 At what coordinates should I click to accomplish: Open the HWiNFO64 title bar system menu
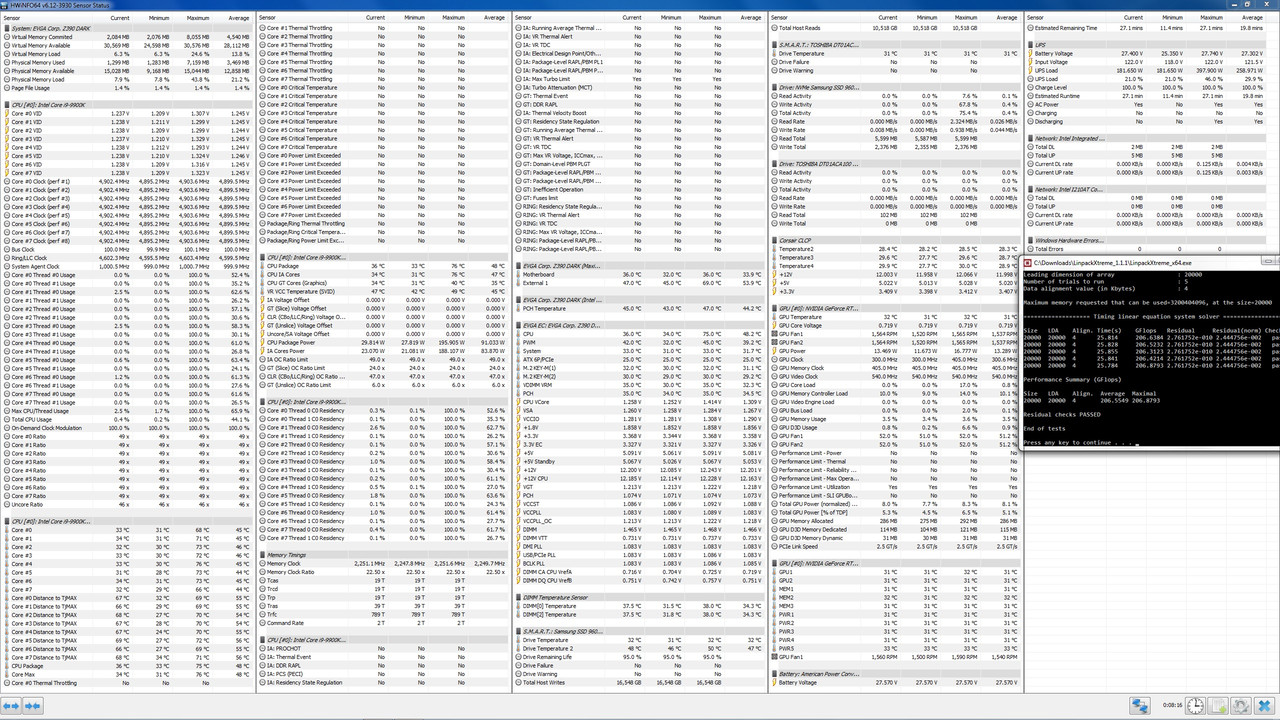coord(6,5)
